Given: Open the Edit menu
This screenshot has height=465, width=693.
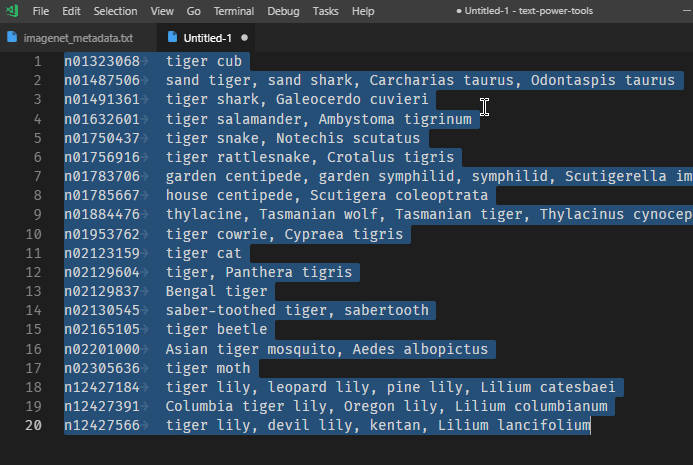Looking at the screenshot, I should pyautogui.click(x=71, y=11).
